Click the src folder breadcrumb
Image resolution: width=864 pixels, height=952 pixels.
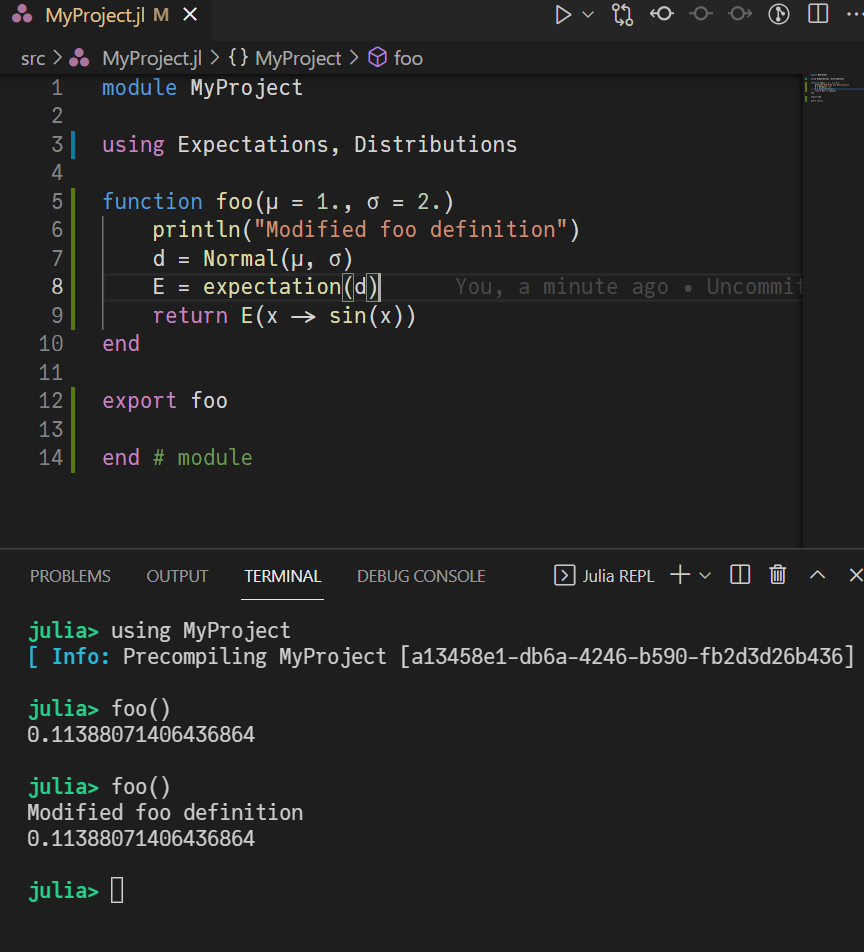[33, 58]
